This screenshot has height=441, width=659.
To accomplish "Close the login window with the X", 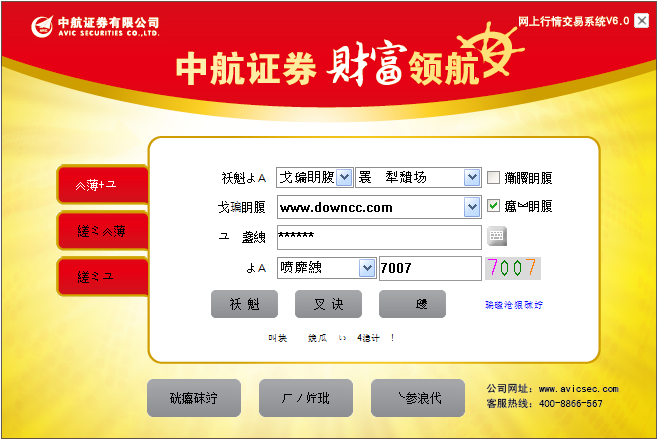I will pyautogui.click(x=642, y=21).
